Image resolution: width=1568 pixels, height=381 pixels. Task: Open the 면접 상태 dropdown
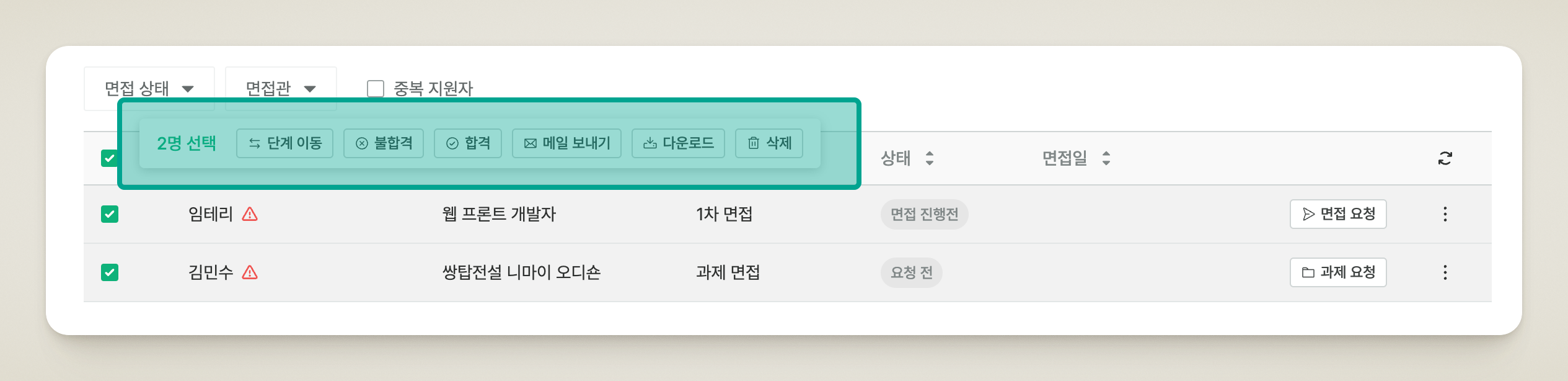click(149, 89)
